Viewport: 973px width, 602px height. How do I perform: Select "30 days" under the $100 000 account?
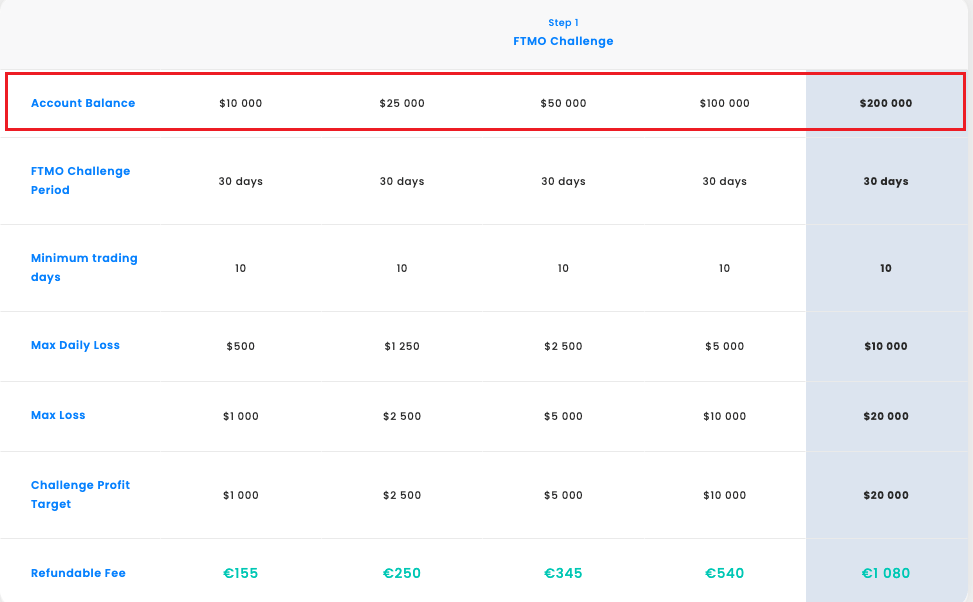pos(725,181)
